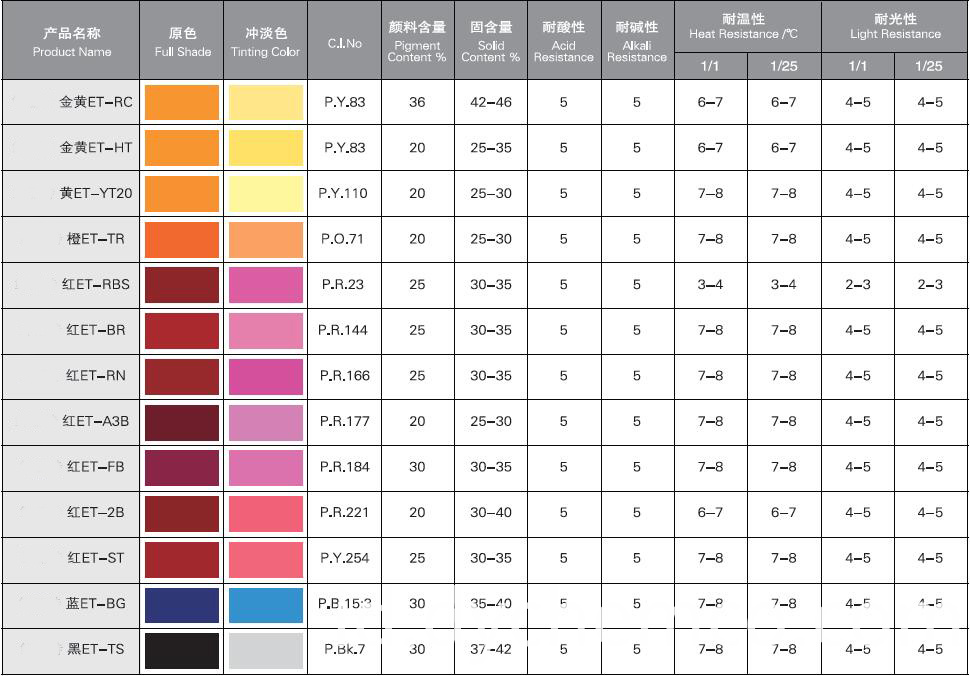
Task: Select C.I. number P.R.177
Action: click(345, 422)
